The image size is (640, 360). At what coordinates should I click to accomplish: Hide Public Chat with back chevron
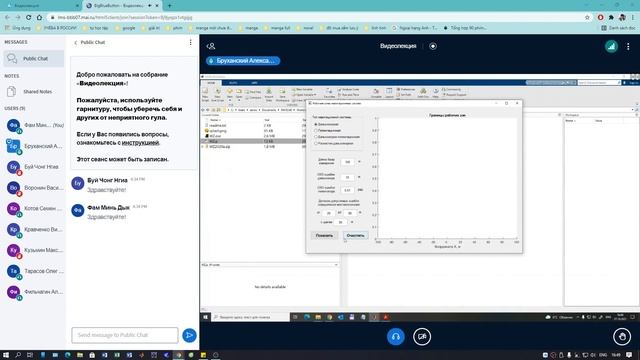click(x=76, y=42)
